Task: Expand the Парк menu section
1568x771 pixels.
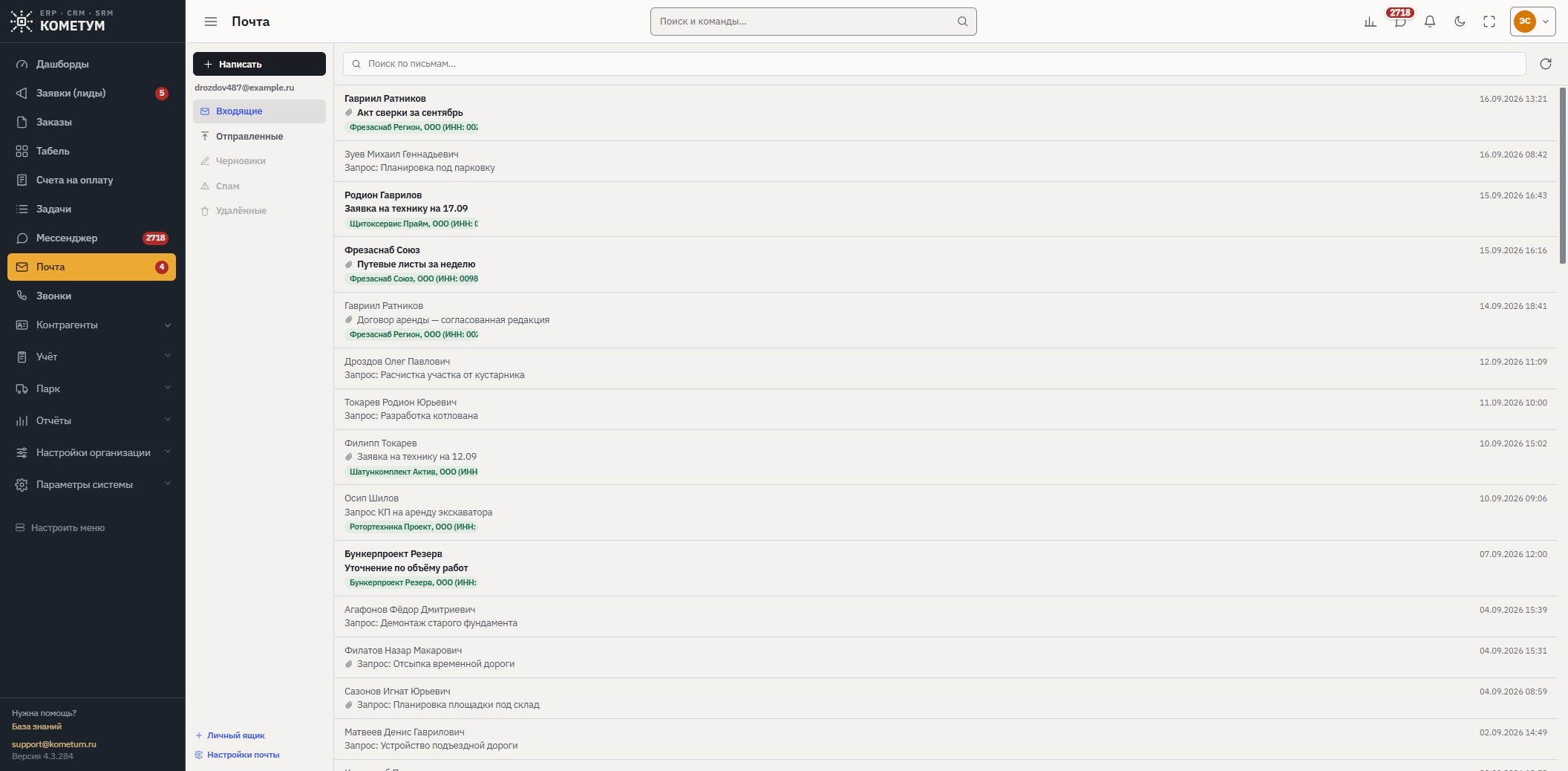Action: tap(92, 388)
